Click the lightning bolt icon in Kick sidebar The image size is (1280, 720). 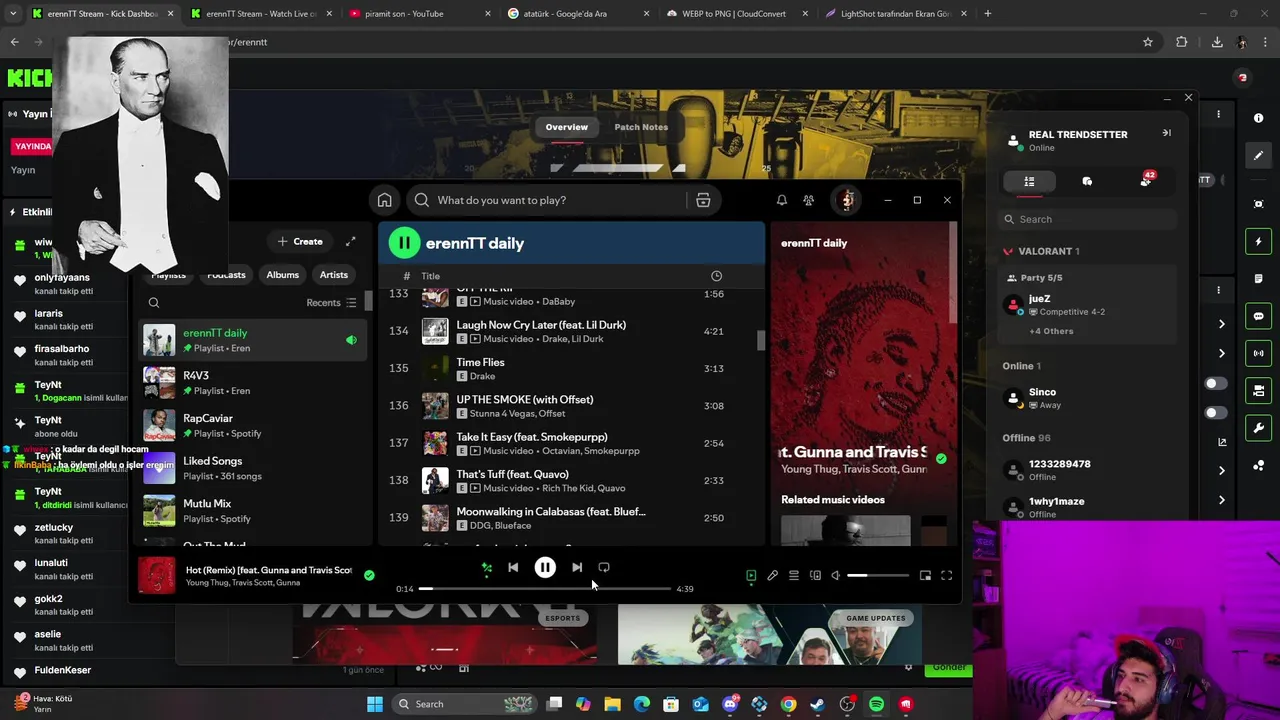point(1258,241)
